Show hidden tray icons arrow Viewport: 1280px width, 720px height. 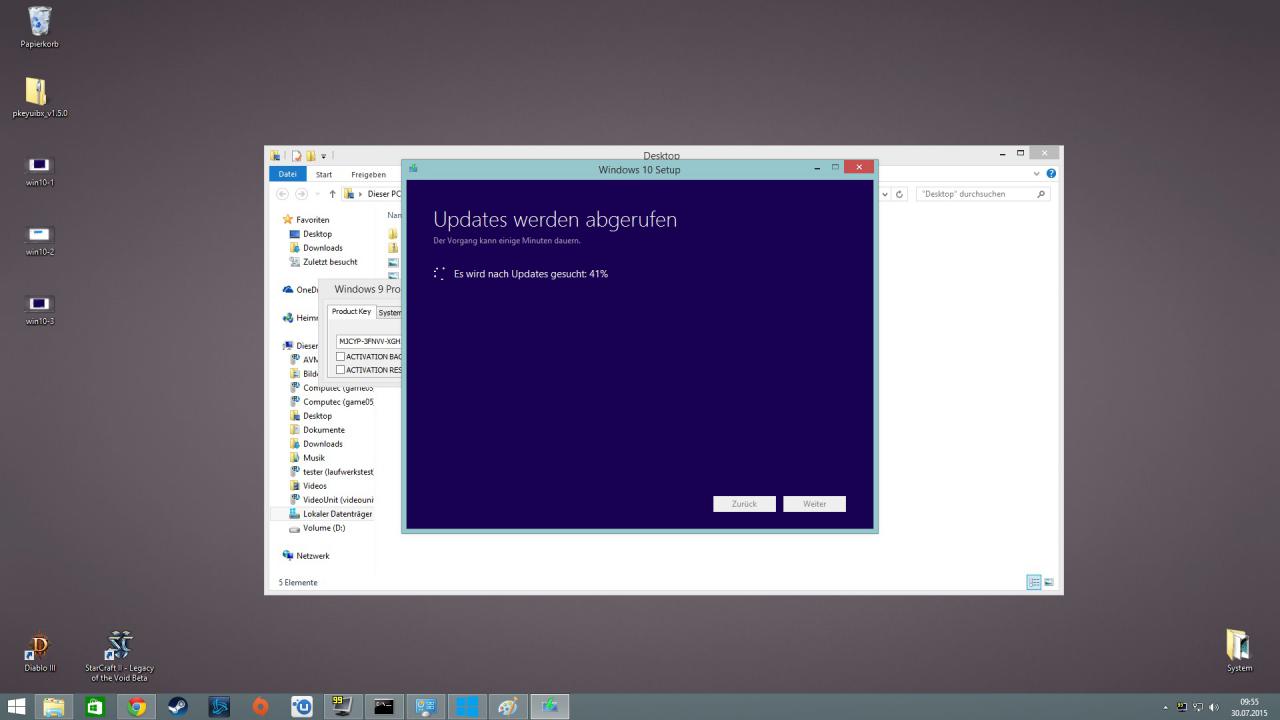point(1165,707)
